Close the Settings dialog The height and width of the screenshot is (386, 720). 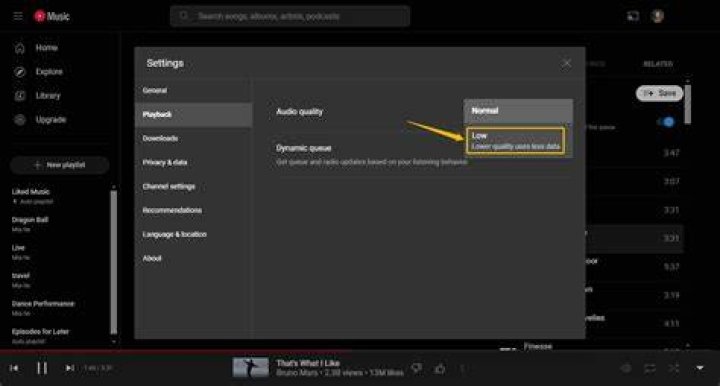(567, 63)
